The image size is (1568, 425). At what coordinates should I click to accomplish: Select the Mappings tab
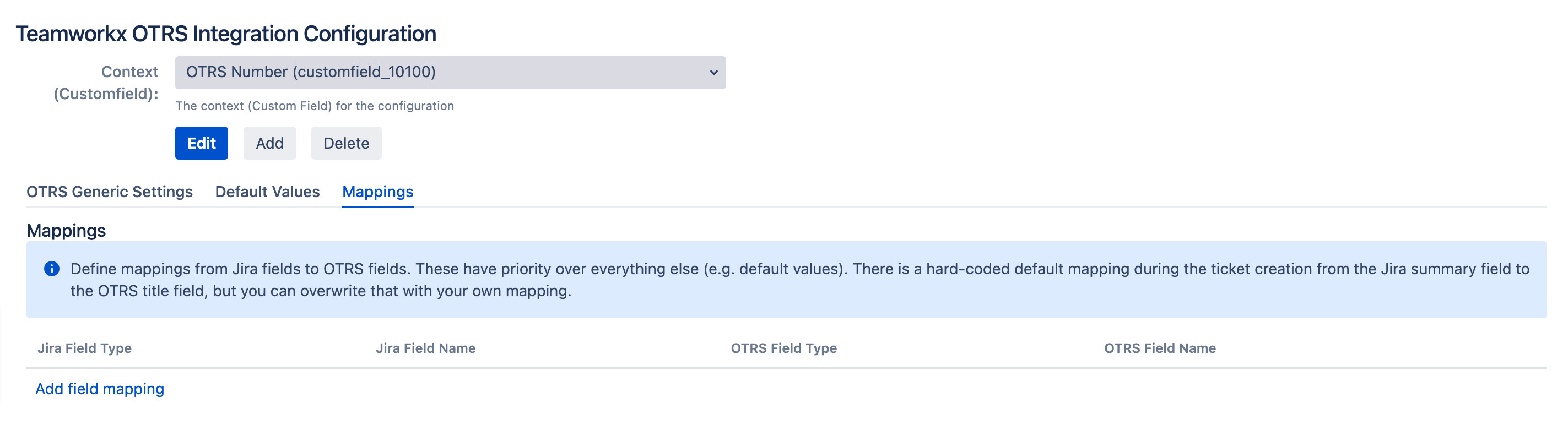[x=377, y=192]
